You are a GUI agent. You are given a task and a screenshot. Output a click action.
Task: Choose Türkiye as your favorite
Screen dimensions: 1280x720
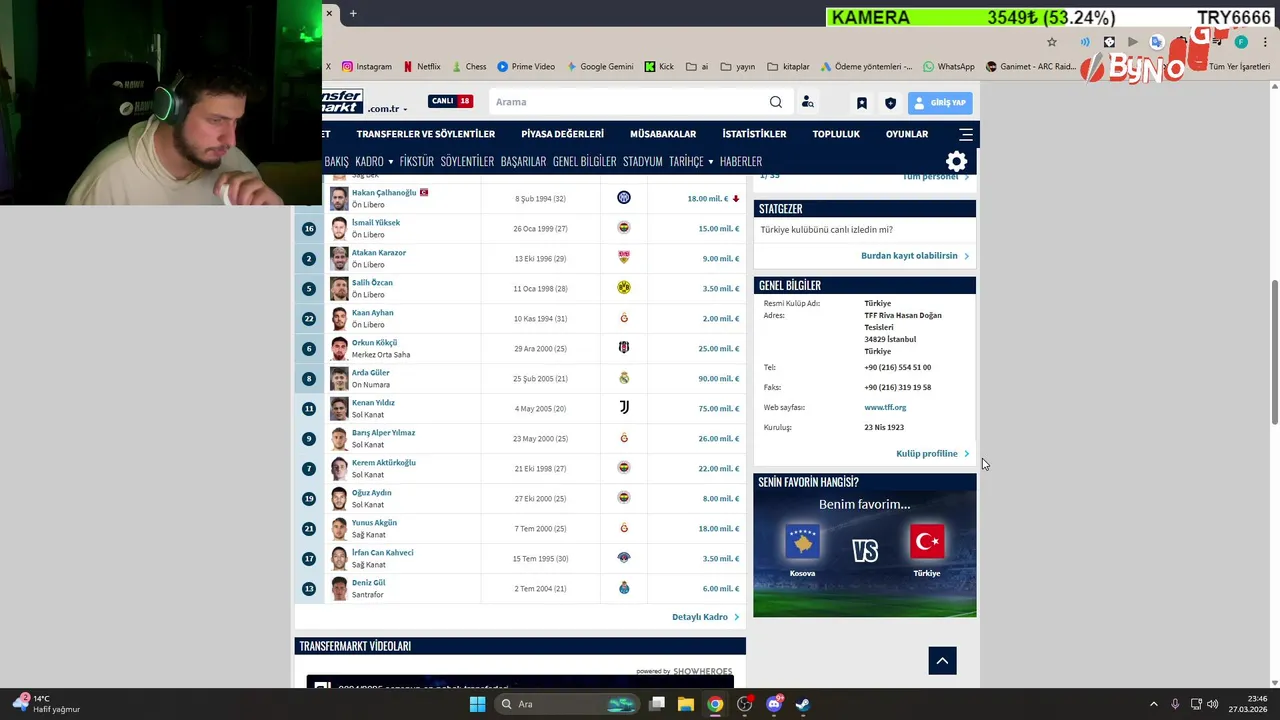pos(927,550)
